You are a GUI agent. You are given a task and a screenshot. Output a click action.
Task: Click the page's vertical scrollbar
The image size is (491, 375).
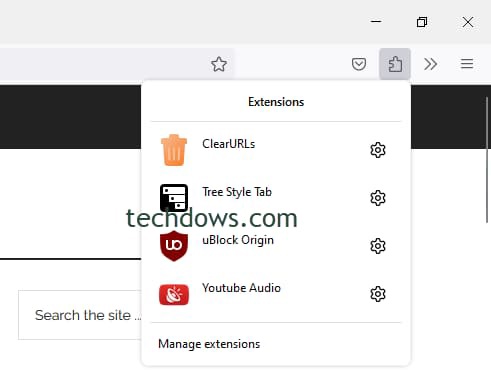coord(487,159)
